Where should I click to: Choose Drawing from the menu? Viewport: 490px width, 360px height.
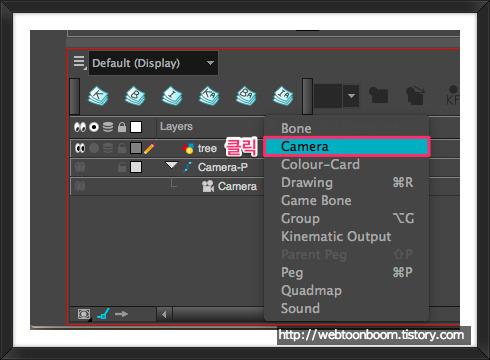(346, 182)
